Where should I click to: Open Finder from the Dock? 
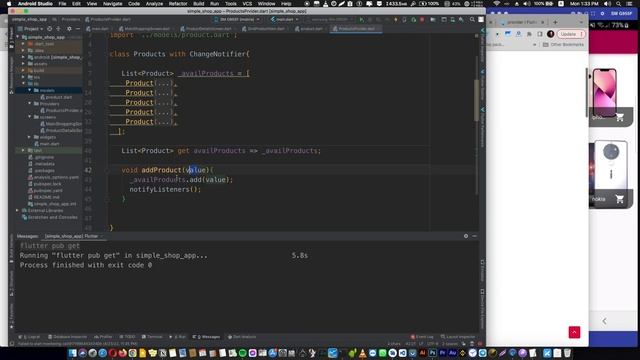(72, 353)
